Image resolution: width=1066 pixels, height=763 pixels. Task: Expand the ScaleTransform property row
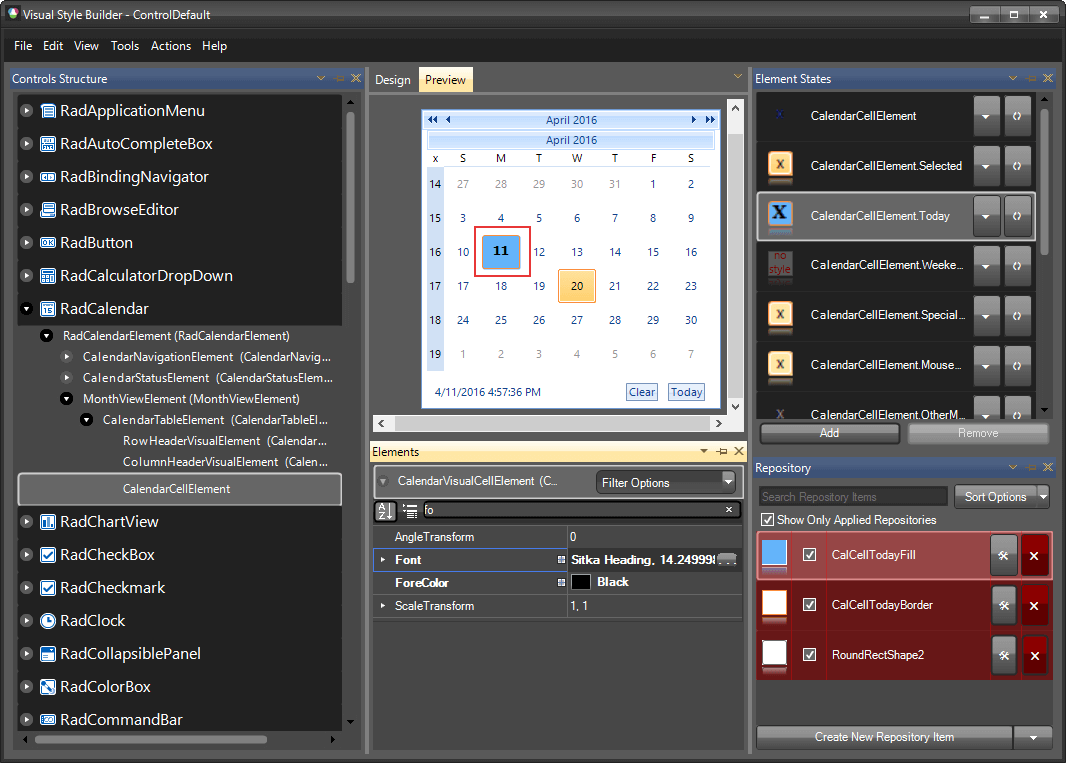[383, 605]
